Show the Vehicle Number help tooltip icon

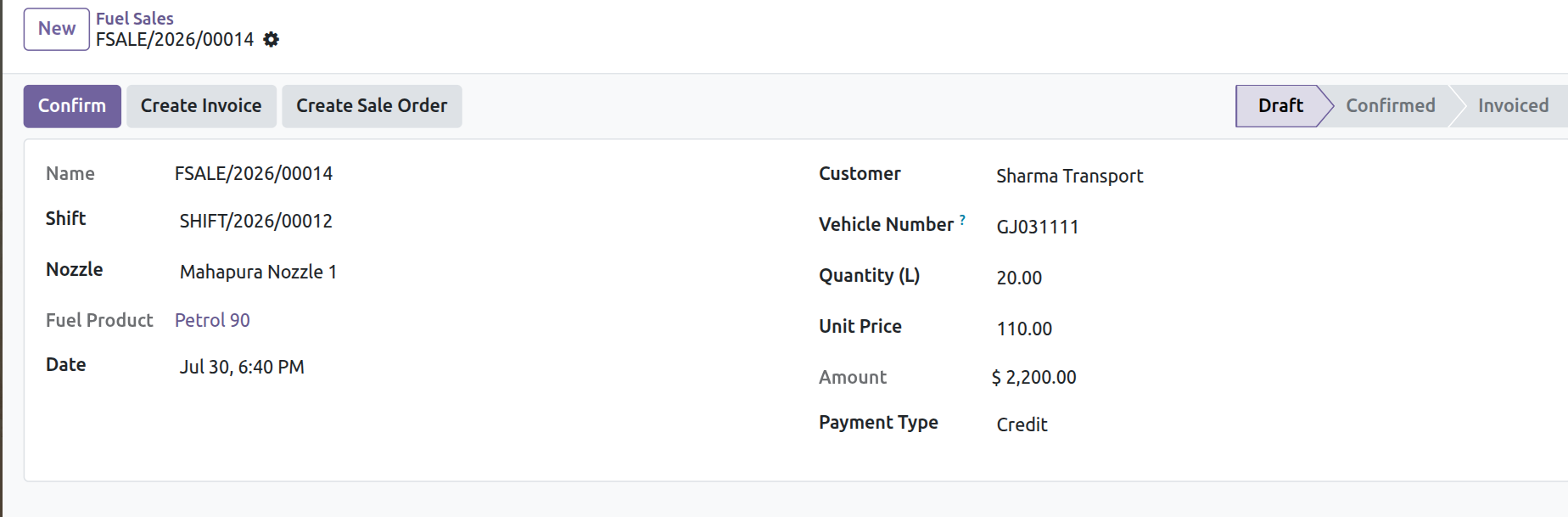tap(962, 220)
